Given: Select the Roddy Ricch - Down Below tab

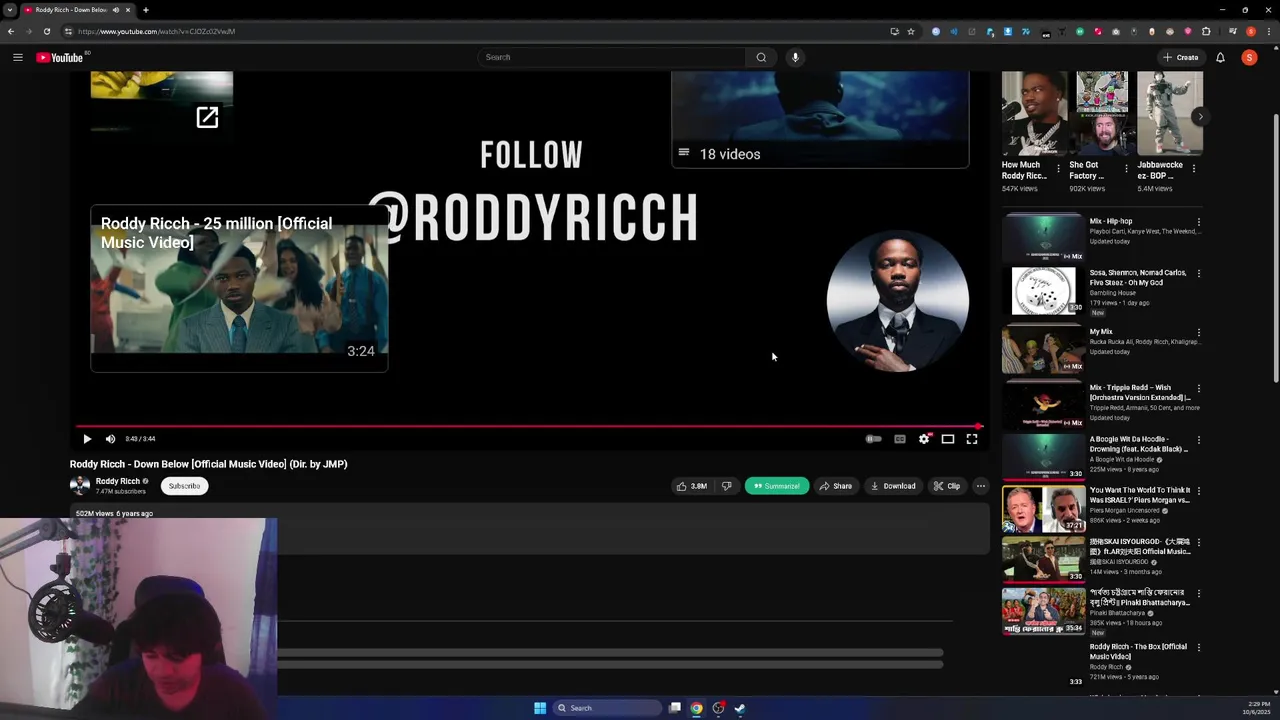Looking at the screenshot, I should pos(78,10).
